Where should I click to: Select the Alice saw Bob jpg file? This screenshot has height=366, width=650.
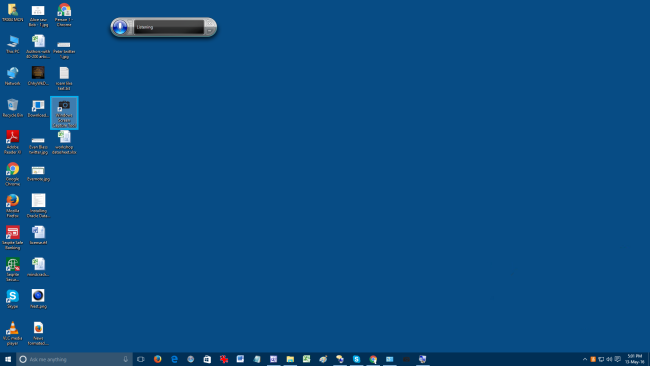click(x=39, y=16)
